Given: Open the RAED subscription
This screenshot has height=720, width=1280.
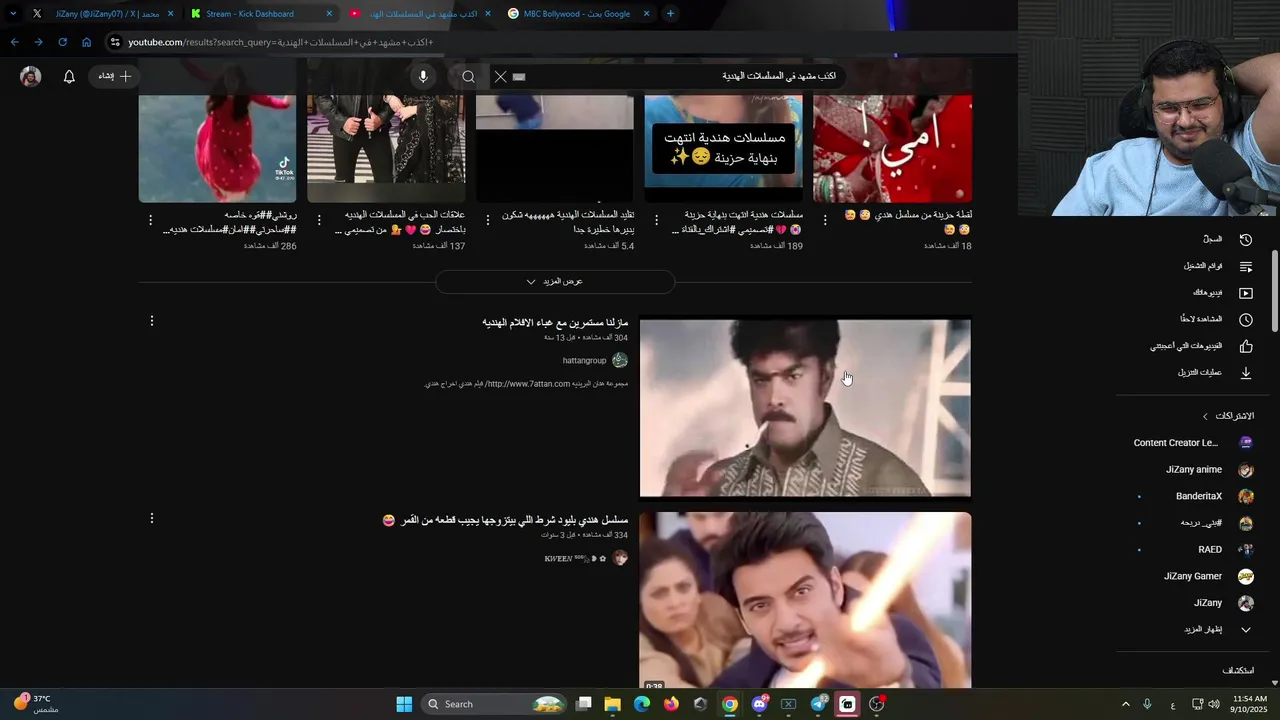Looking at the screenshot, I should pyautogui.click(x=1225, y=550).
